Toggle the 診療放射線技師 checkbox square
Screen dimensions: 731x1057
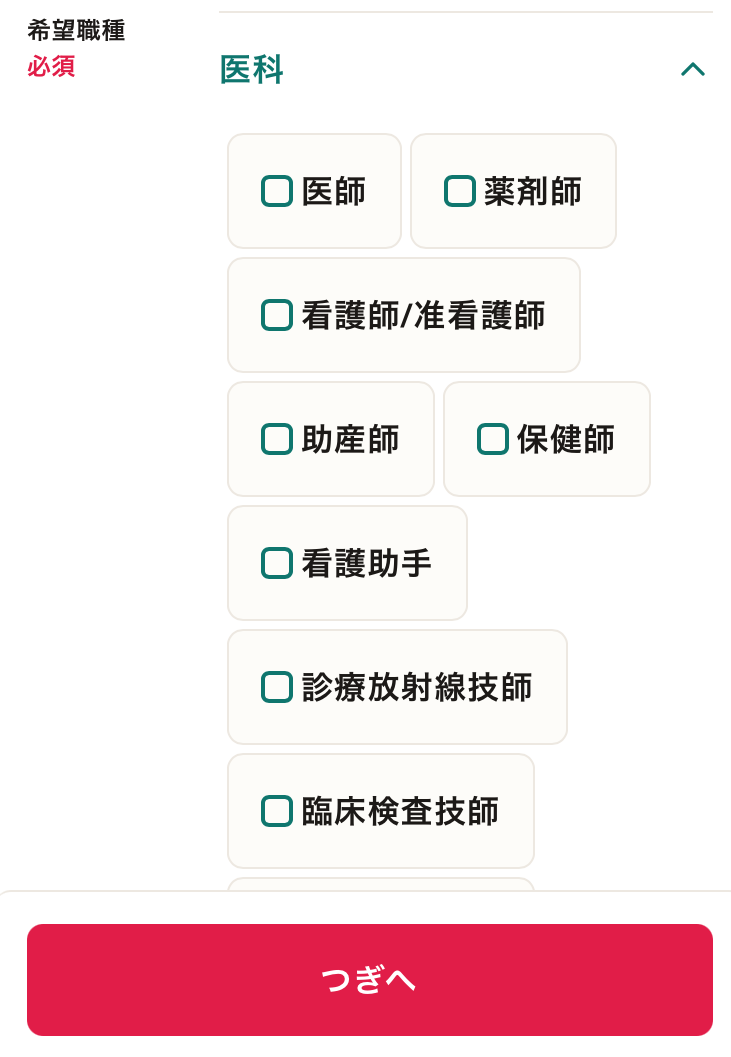(x=276, y=687)
